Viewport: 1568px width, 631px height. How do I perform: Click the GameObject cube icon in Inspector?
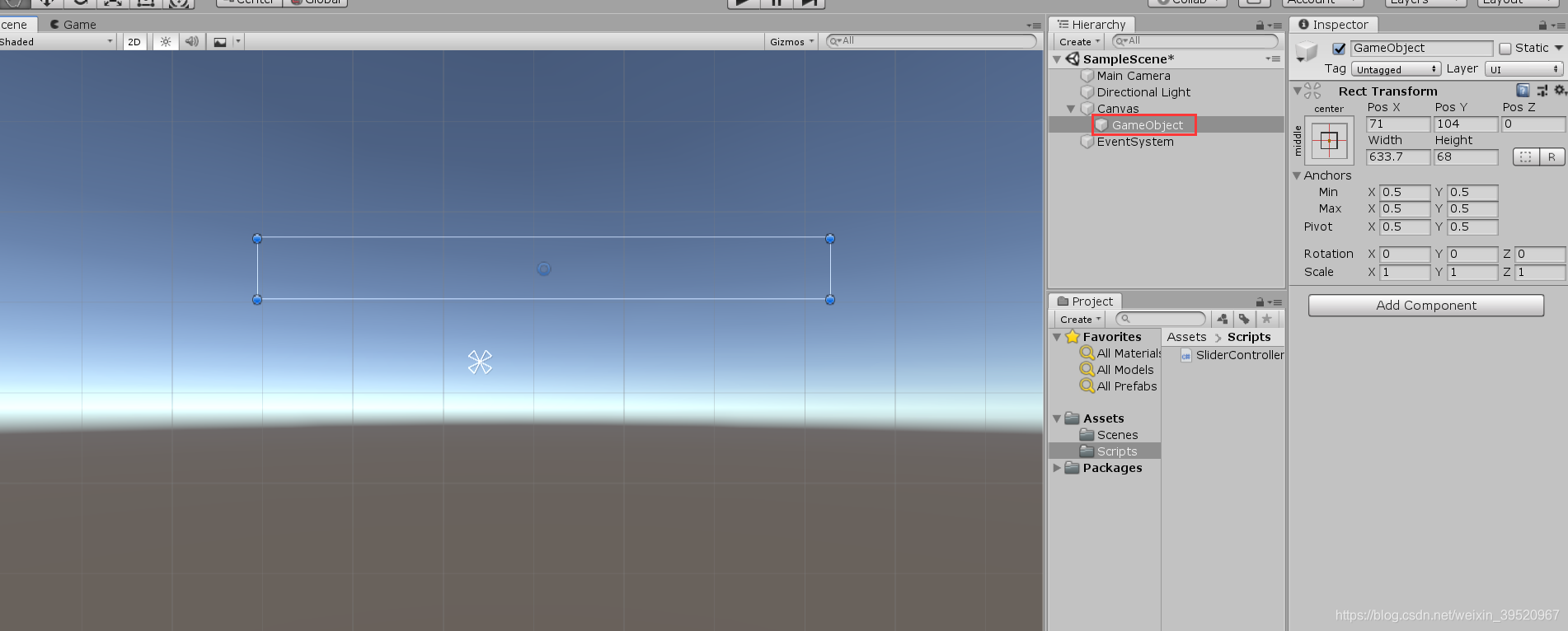coord(1307,51)
